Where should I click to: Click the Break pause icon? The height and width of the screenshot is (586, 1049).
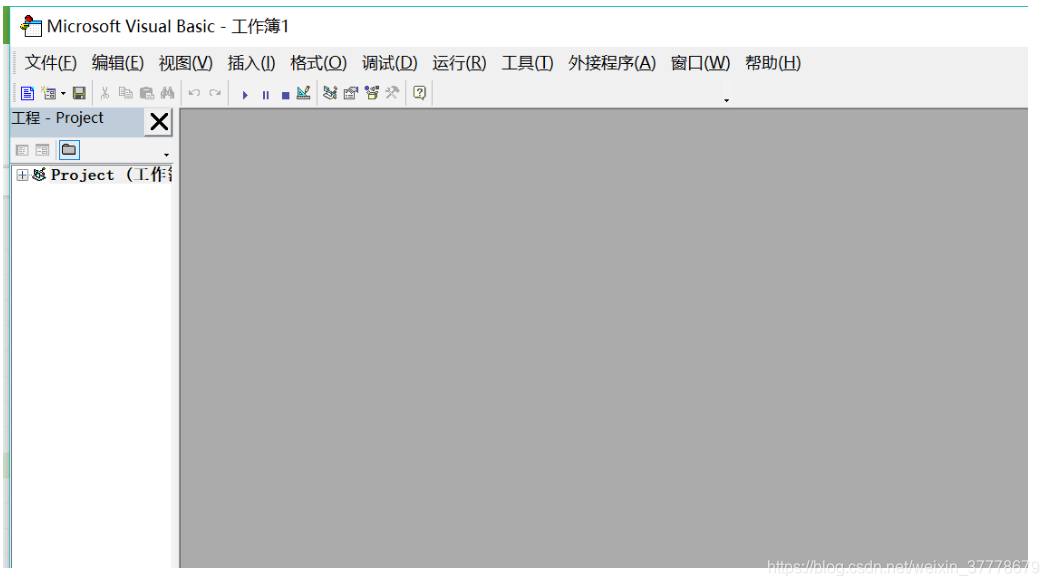tap(266, 95)
